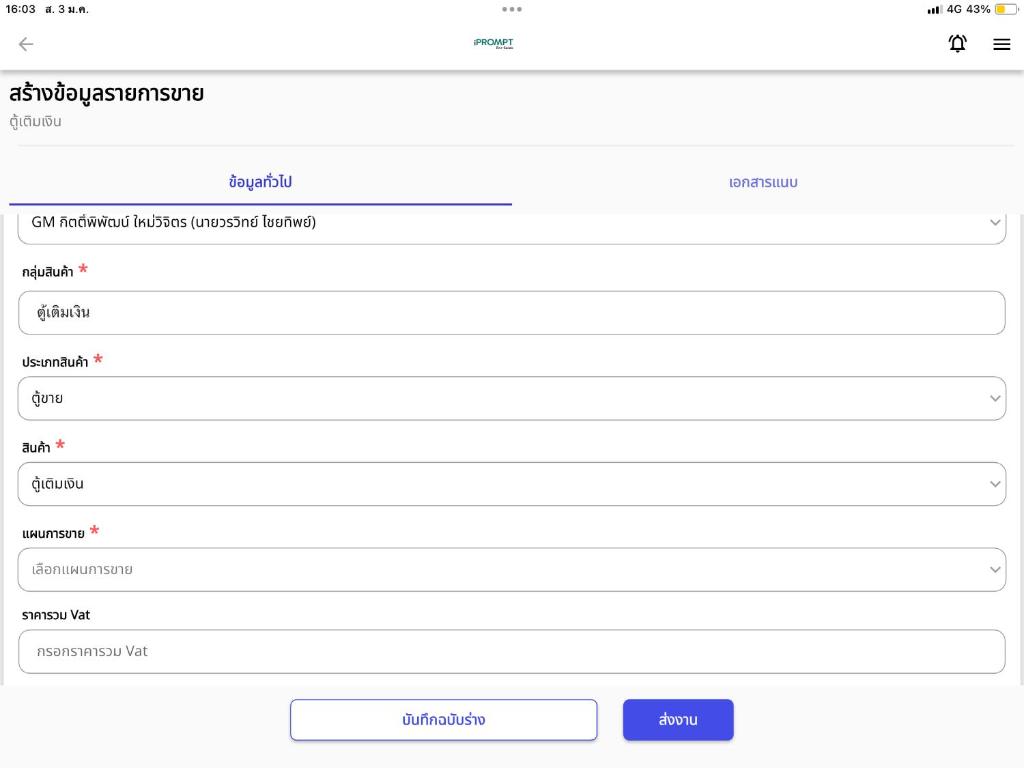Tap the battery indicator in status bar
The height and width of the screenshot is (768, 1024).
tap(1005, 9)
